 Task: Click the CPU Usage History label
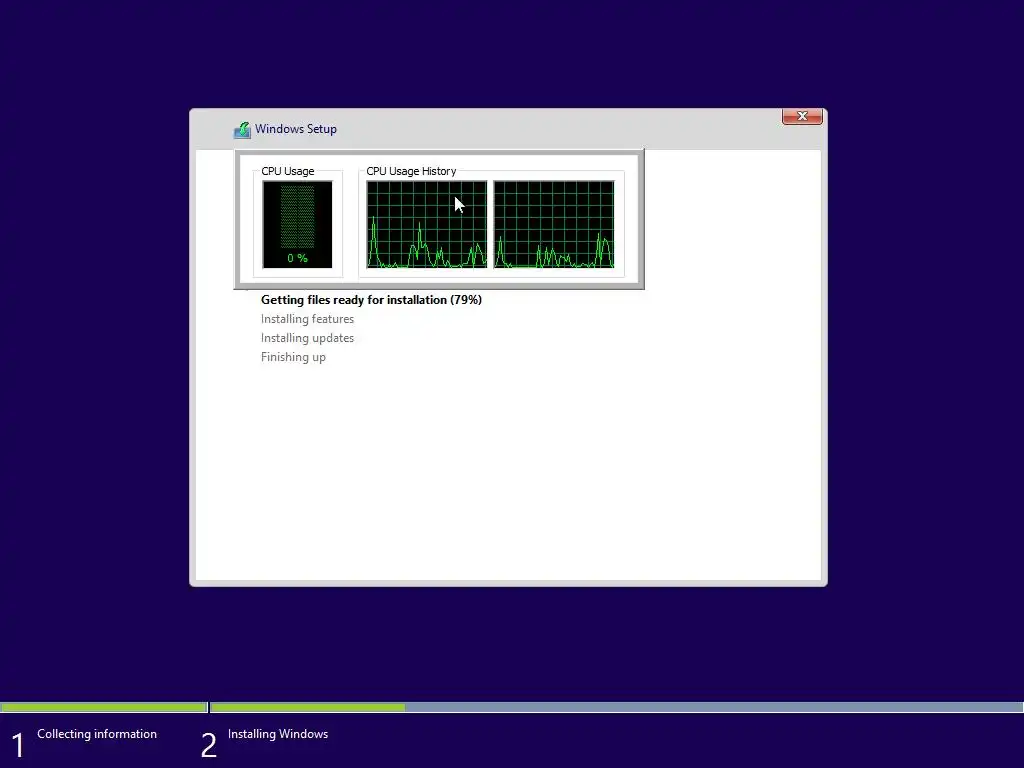411,171
